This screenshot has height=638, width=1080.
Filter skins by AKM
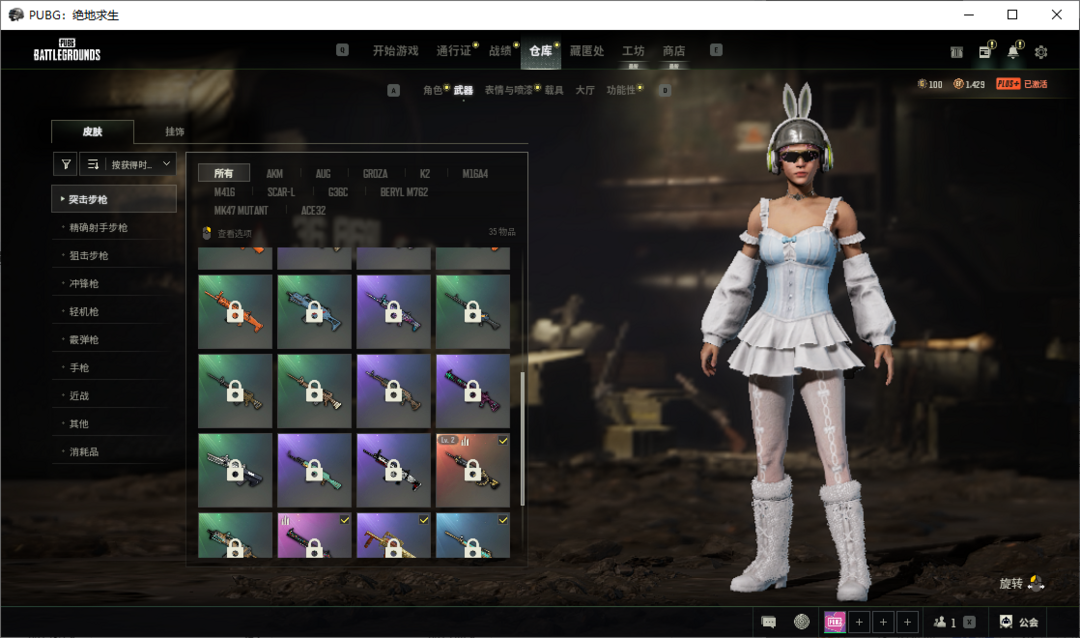[x=275, y=174]
